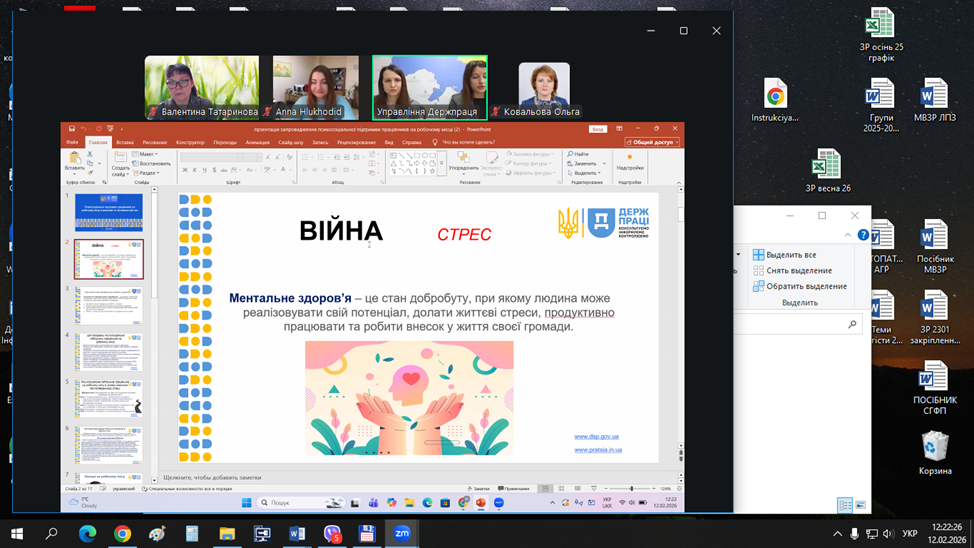Click the Explorer help question mark icon
The height and width of the screenshot is (548, 974).
(863, 235)
